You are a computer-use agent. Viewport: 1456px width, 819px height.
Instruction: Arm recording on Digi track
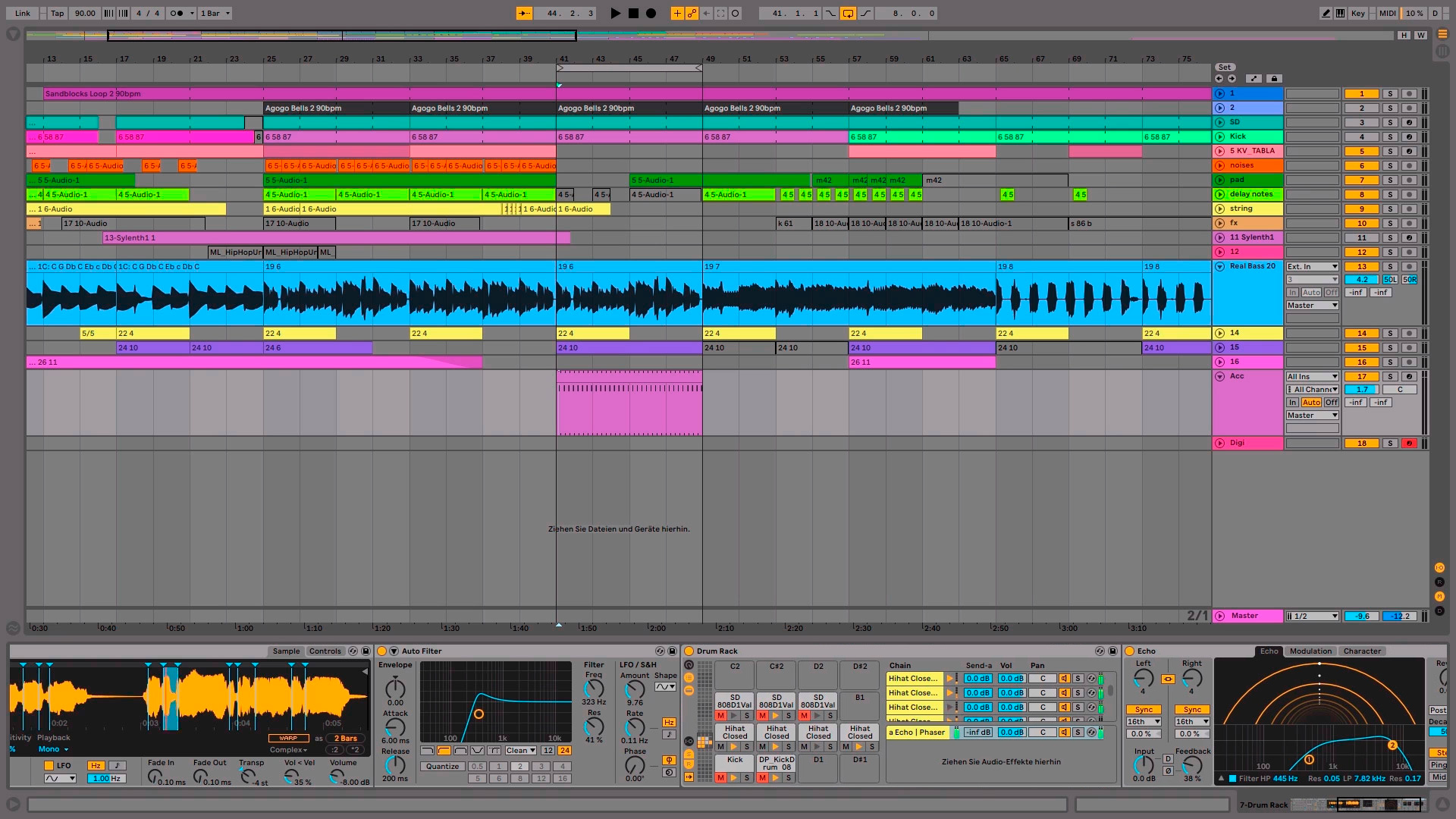(x=1409, y=443)
